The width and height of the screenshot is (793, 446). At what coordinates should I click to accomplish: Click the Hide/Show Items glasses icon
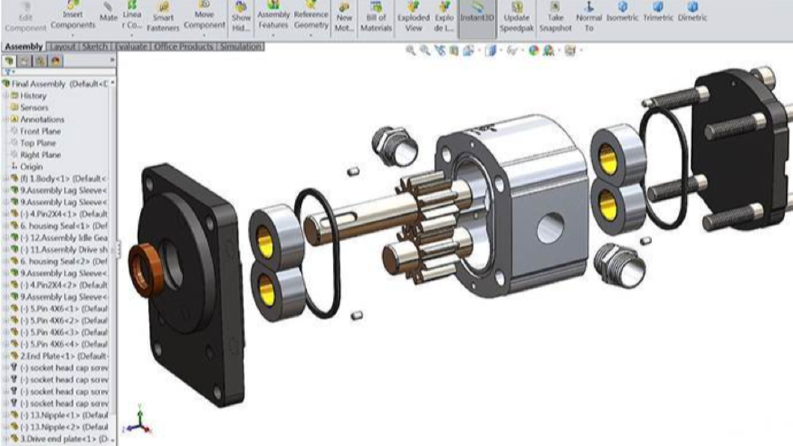pos(512,50)
